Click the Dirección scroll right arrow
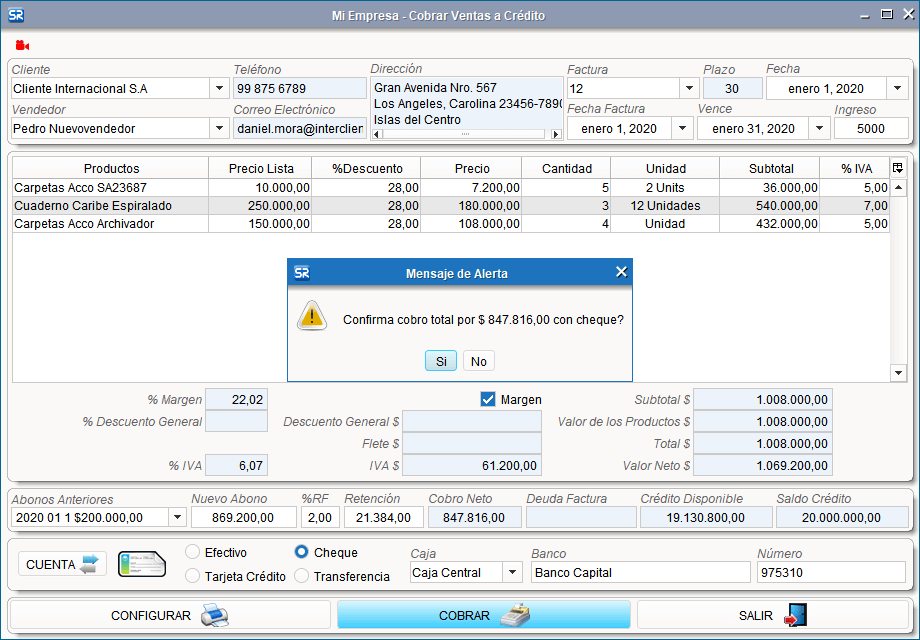The image size is (920, 640). [556, 134]
